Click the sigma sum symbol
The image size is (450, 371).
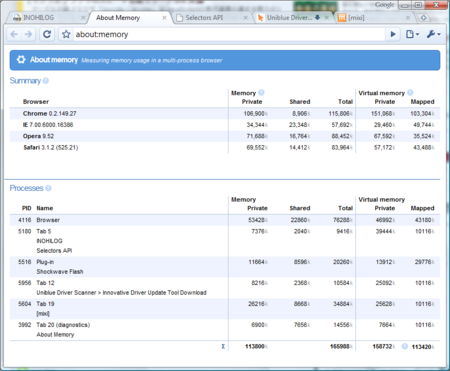pos(223,346)
